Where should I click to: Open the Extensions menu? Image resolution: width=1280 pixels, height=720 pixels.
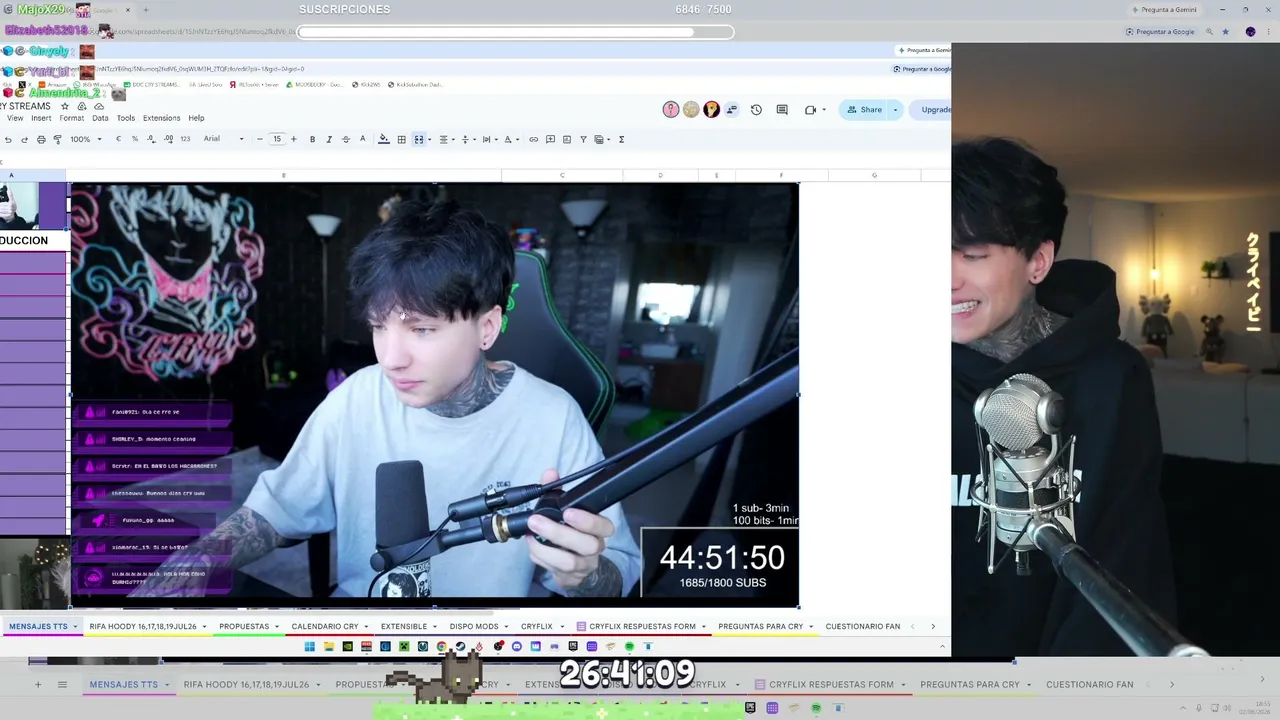pyautogui.click(x=161, y=118)
